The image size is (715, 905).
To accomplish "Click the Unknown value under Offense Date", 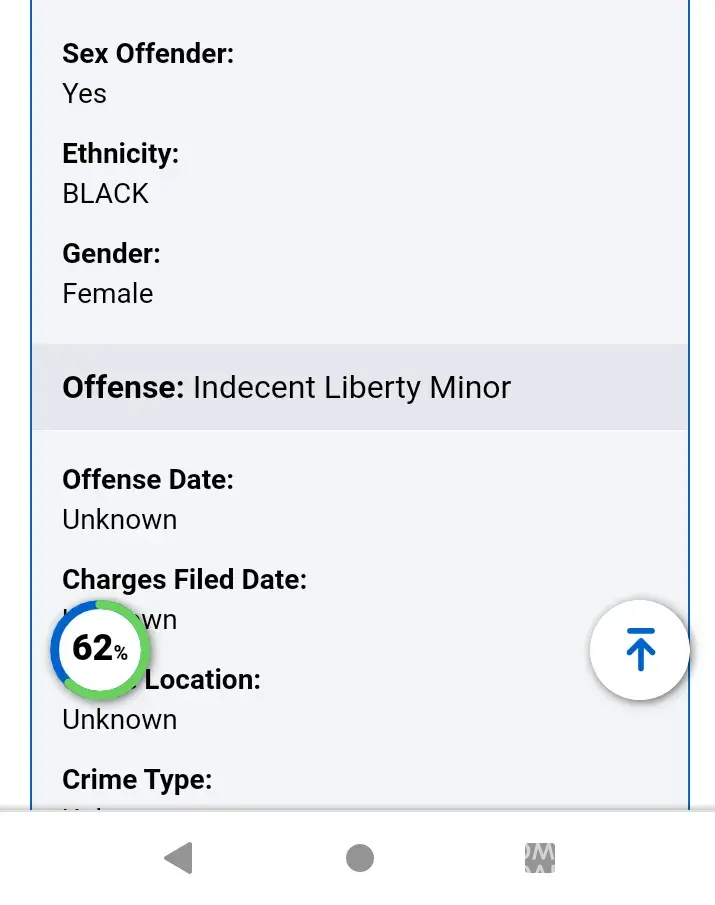I will click(119, 520).
